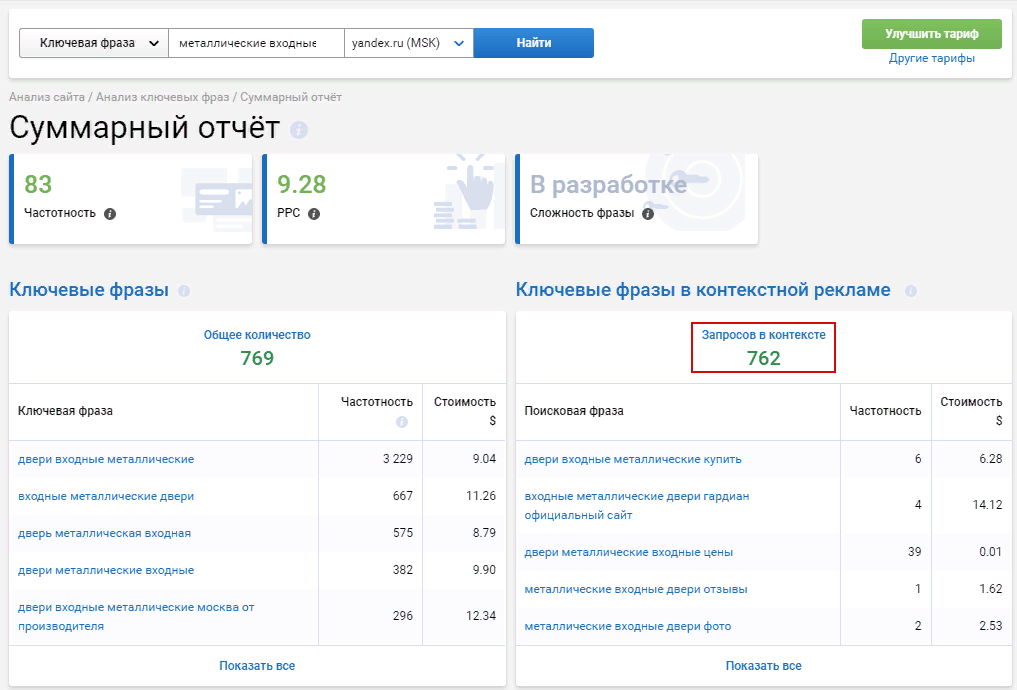Open phrase входные металлические двери
The height and width of the screenshot is (690, 1017).
click(x=106, y=496)
